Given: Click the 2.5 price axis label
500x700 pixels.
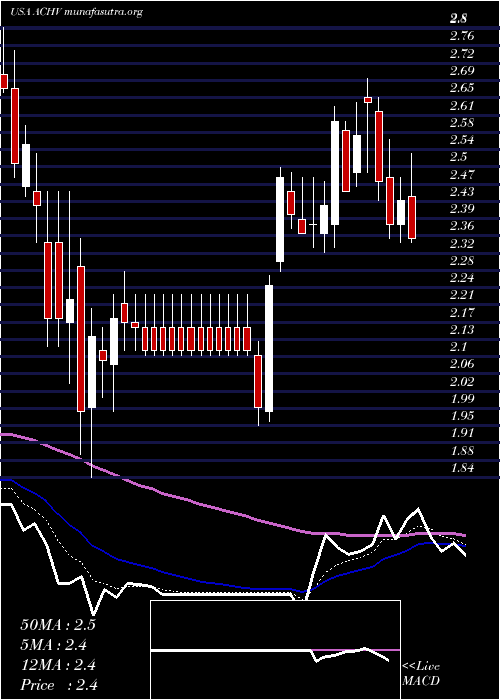Looking at the screenshot, I should [x=458, y=157].
